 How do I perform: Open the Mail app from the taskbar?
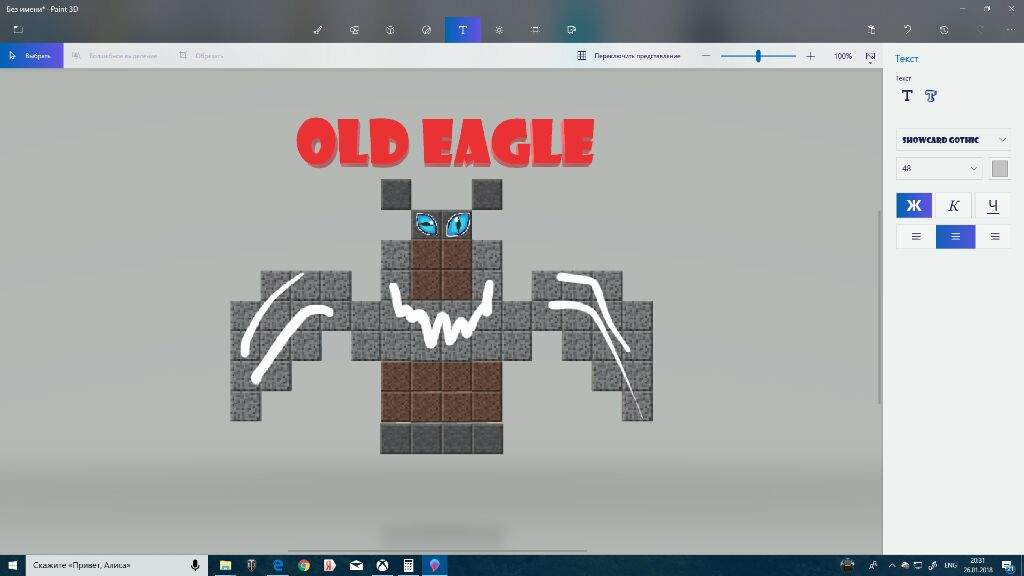click(x=356, y=566)
